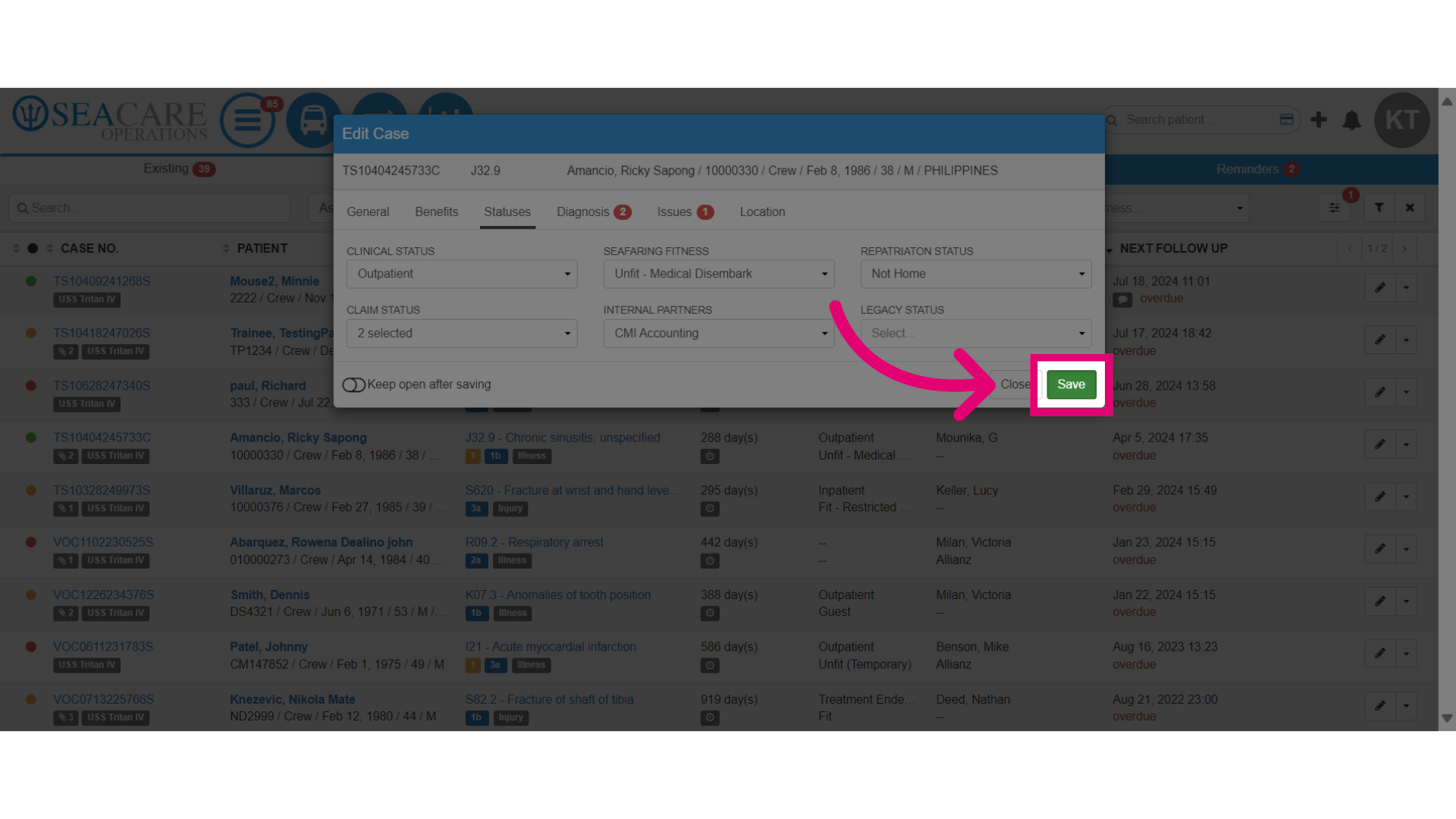Open the notifications bell icon
This screenshot has height=819, width=1456.
(x=1351, y=120)
